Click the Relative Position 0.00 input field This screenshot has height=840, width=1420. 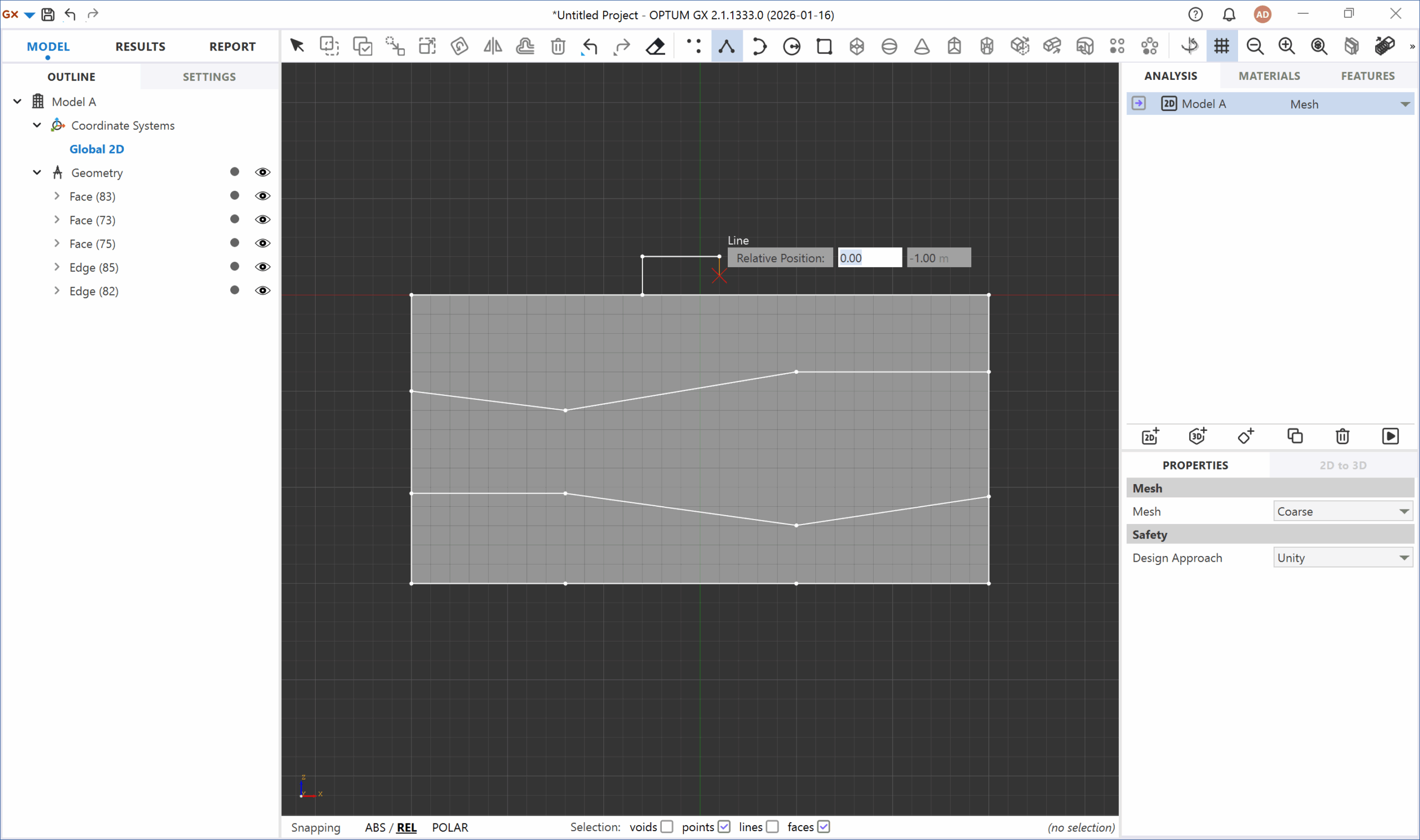tap(869, 258)
